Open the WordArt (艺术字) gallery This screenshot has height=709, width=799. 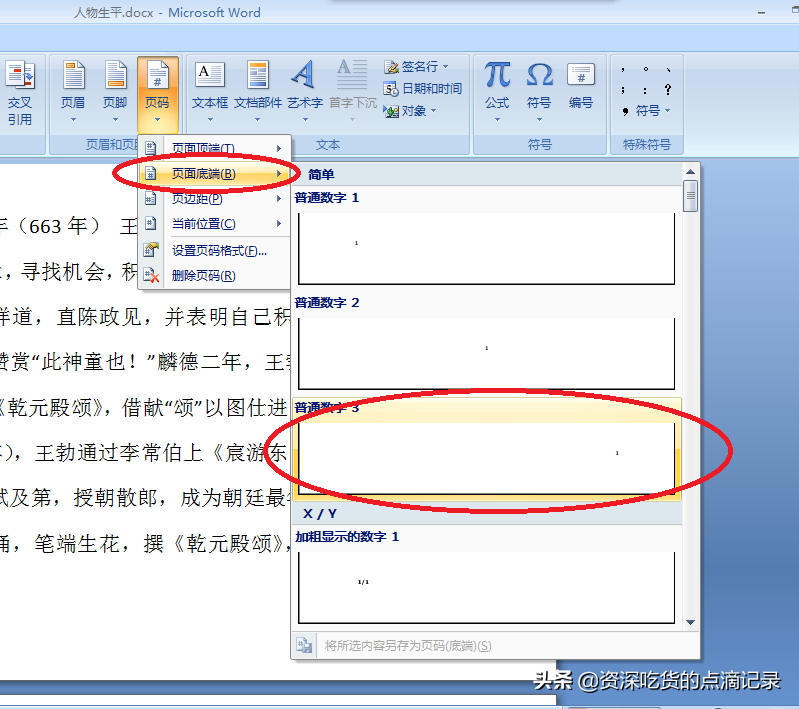(x=305, y=92)
